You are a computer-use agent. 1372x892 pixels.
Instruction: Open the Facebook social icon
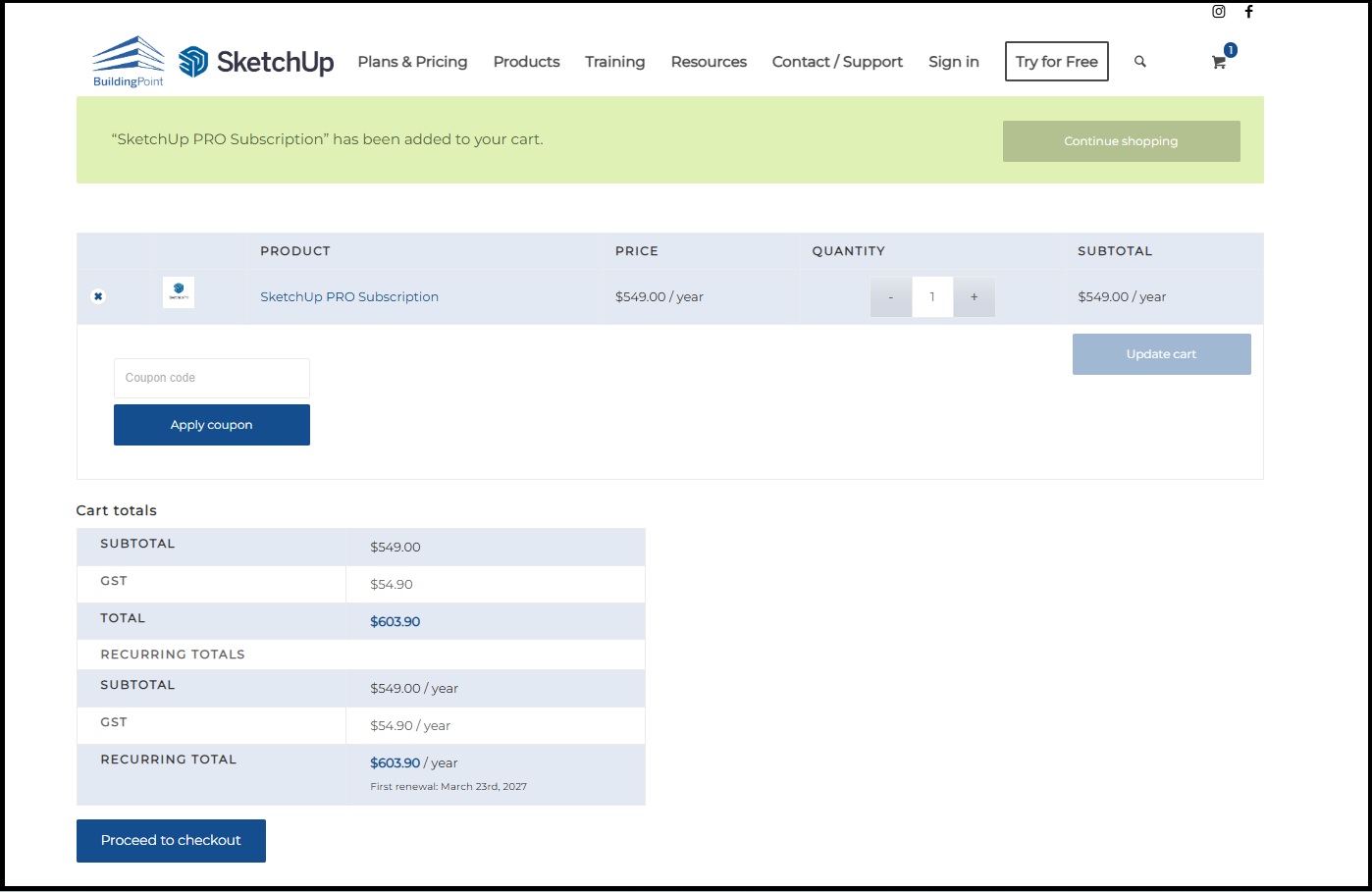coord(1248,12)
